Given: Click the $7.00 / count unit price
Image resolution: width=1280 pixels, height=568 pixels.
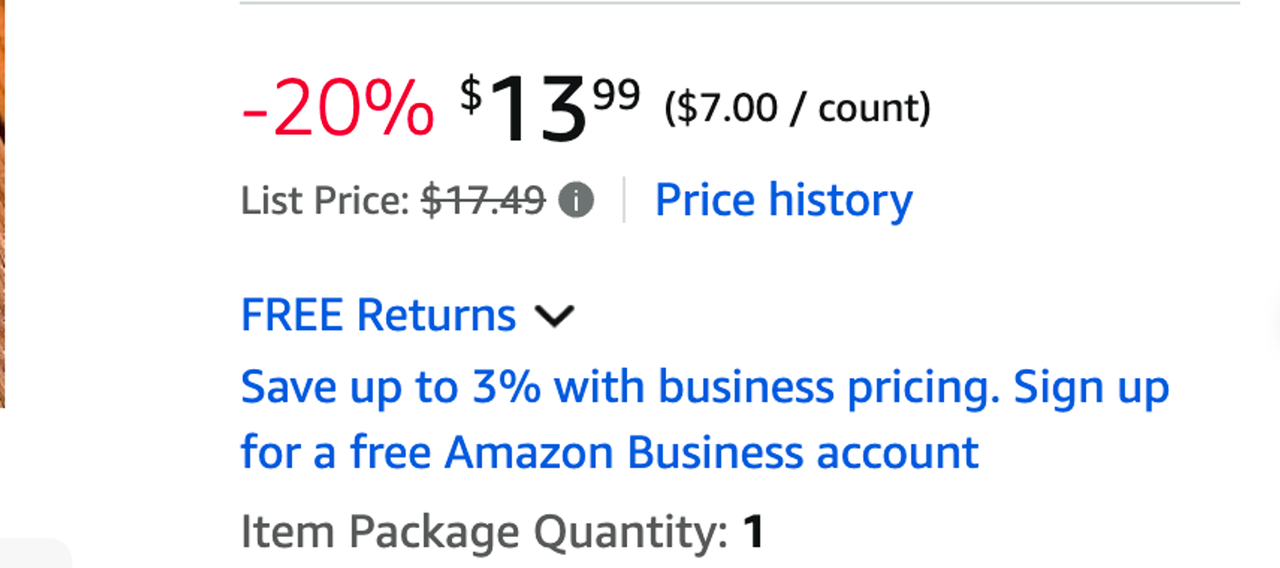Looking at the screenshot, I should pos(797,108).
